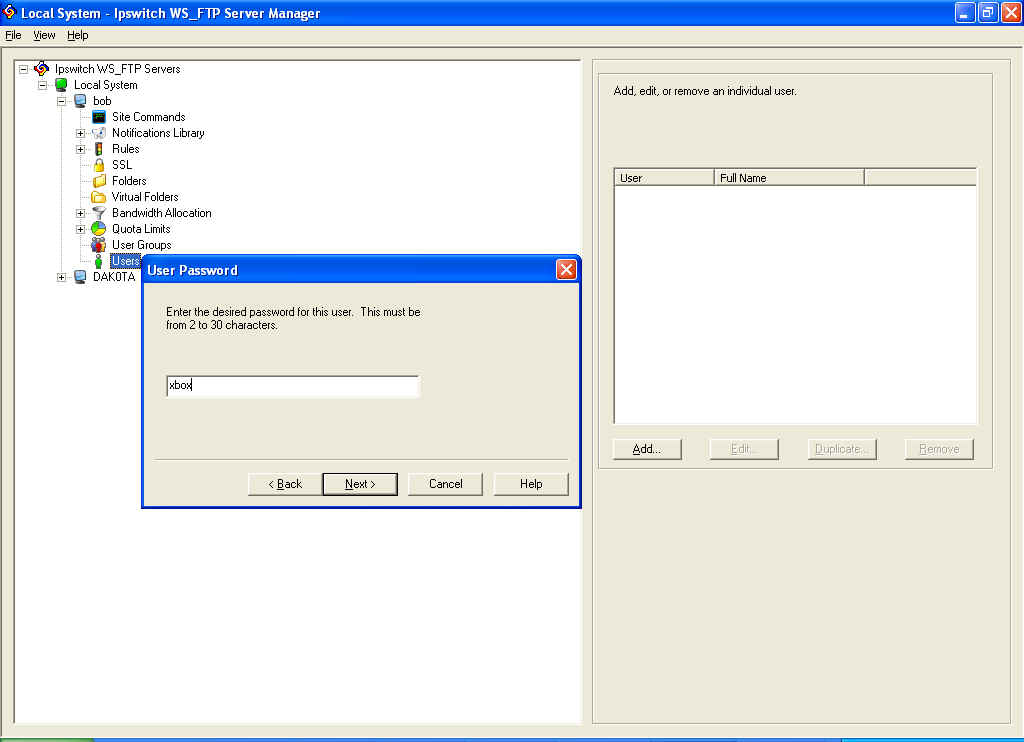Click the Ipswitch WS_FTP Servers root icon
Viewport: 1024px width, 742px height.
41,69
